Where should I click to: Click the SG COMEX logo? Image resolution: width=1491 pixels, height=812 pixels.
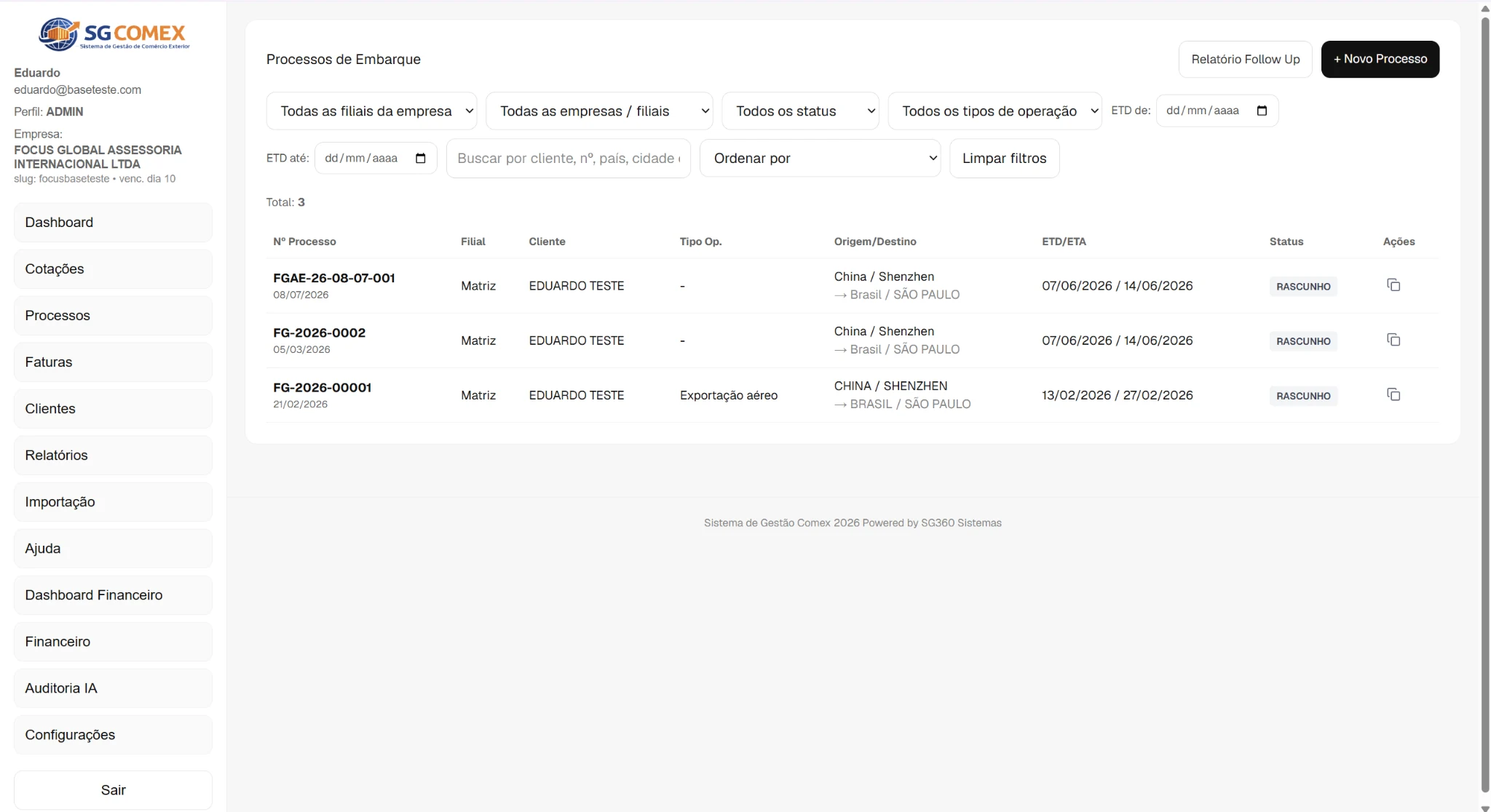[x=114, y=33]
